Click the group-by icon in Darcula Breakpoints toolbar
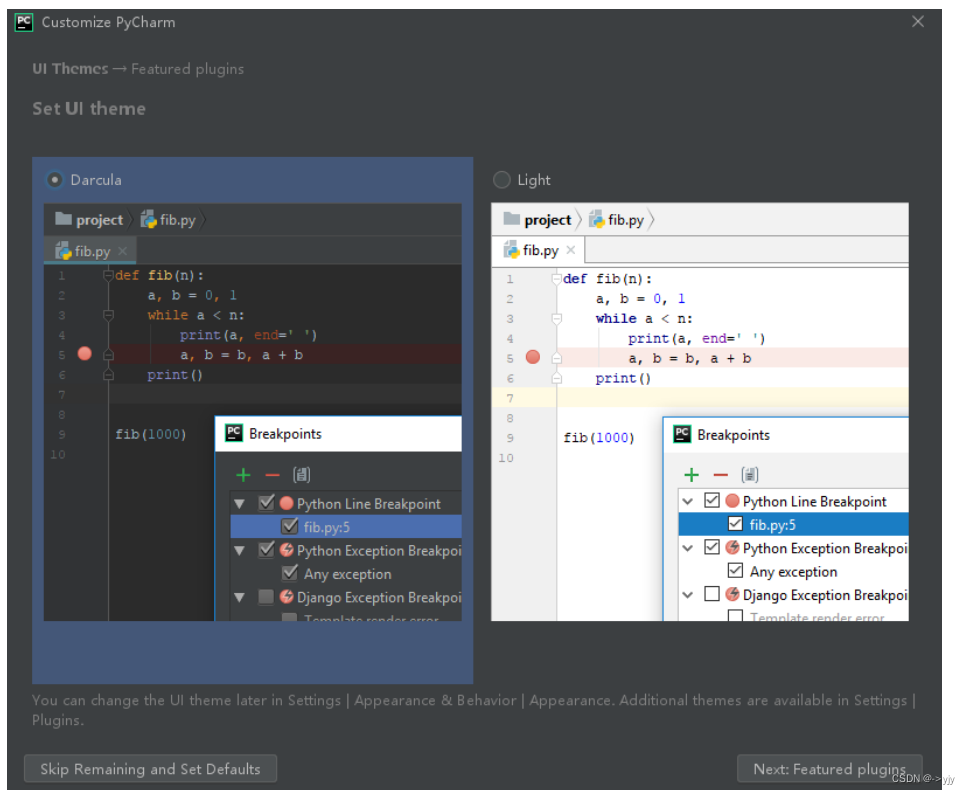Screen dimensions: 970x794 click(302, 475)
